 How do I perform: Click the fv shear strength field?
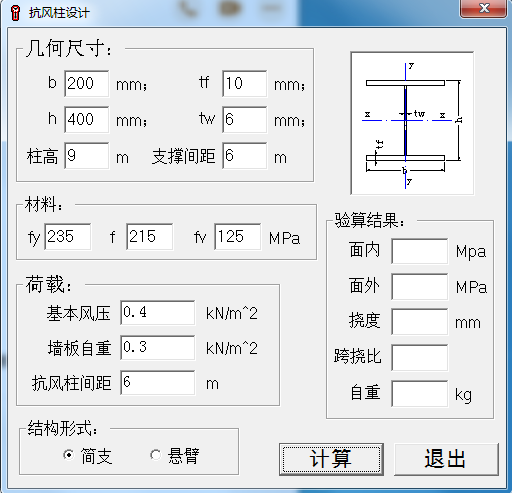238,237
